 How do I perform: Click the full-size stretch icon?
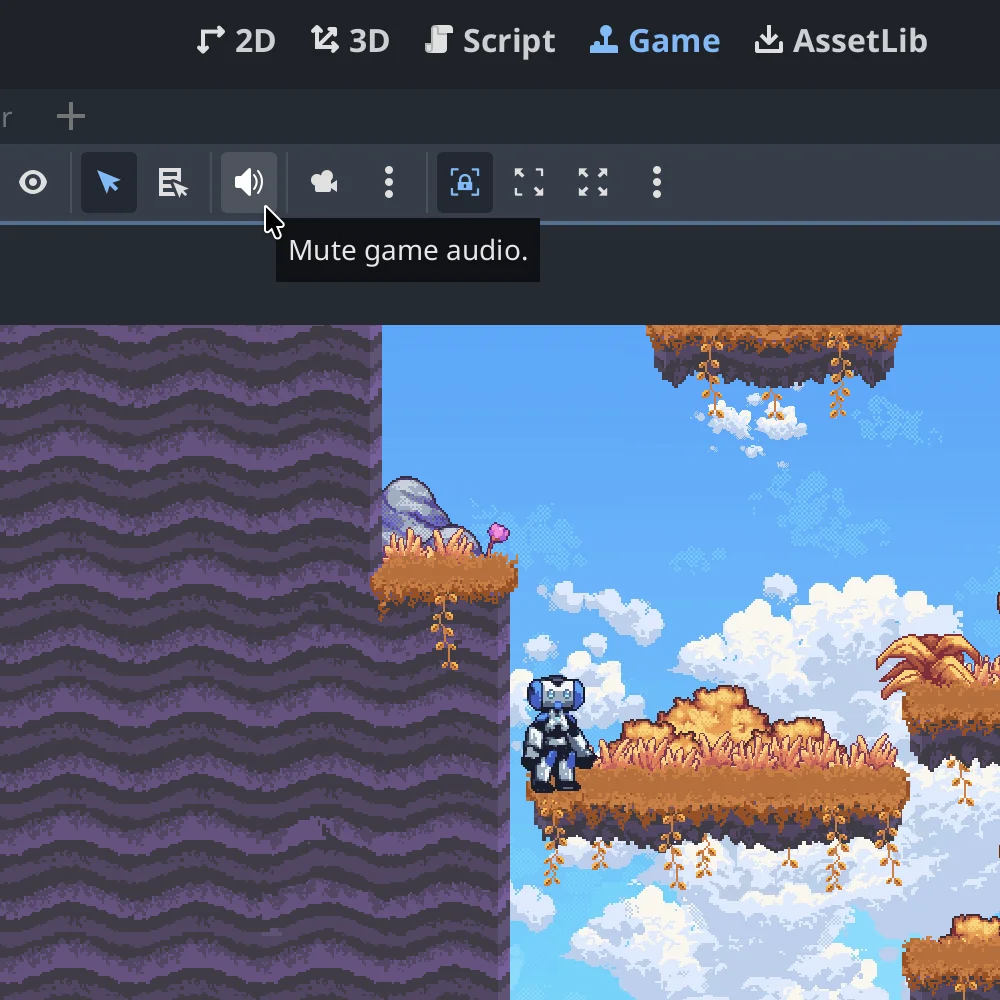tap(591, 183)
